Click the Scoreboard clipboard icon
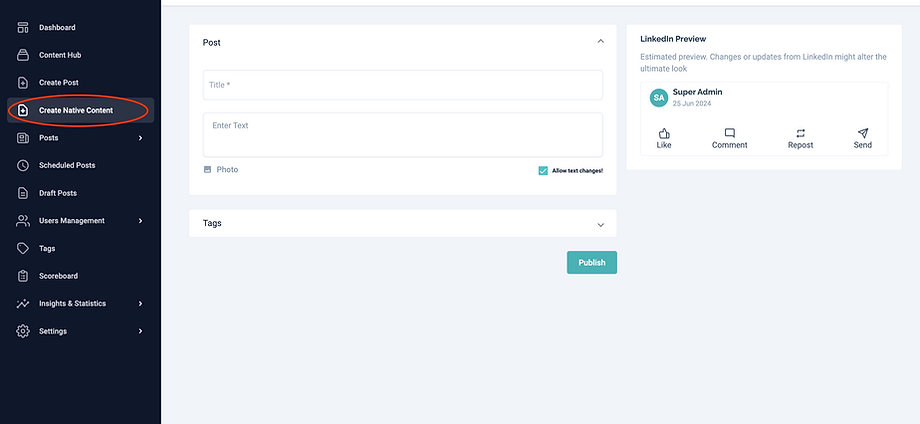Image resolution: width=920 pixels, height=424 pixels. [23, 276]
